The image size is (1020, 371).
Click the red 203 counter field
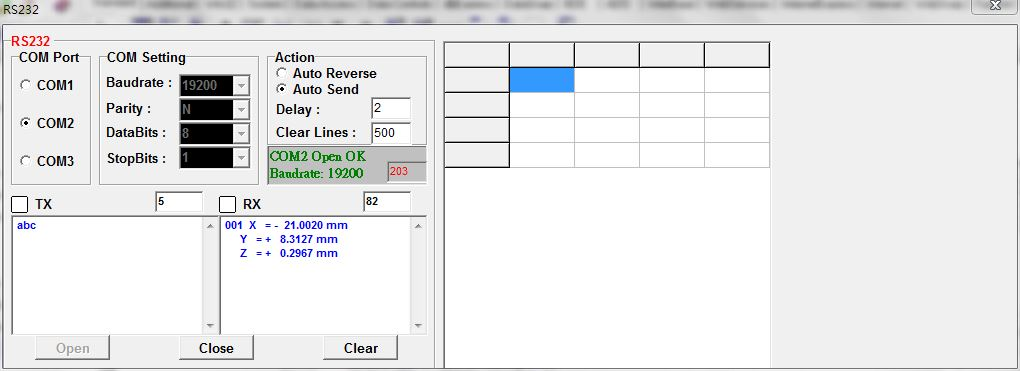pyautogui.click(x=407, y=172)
